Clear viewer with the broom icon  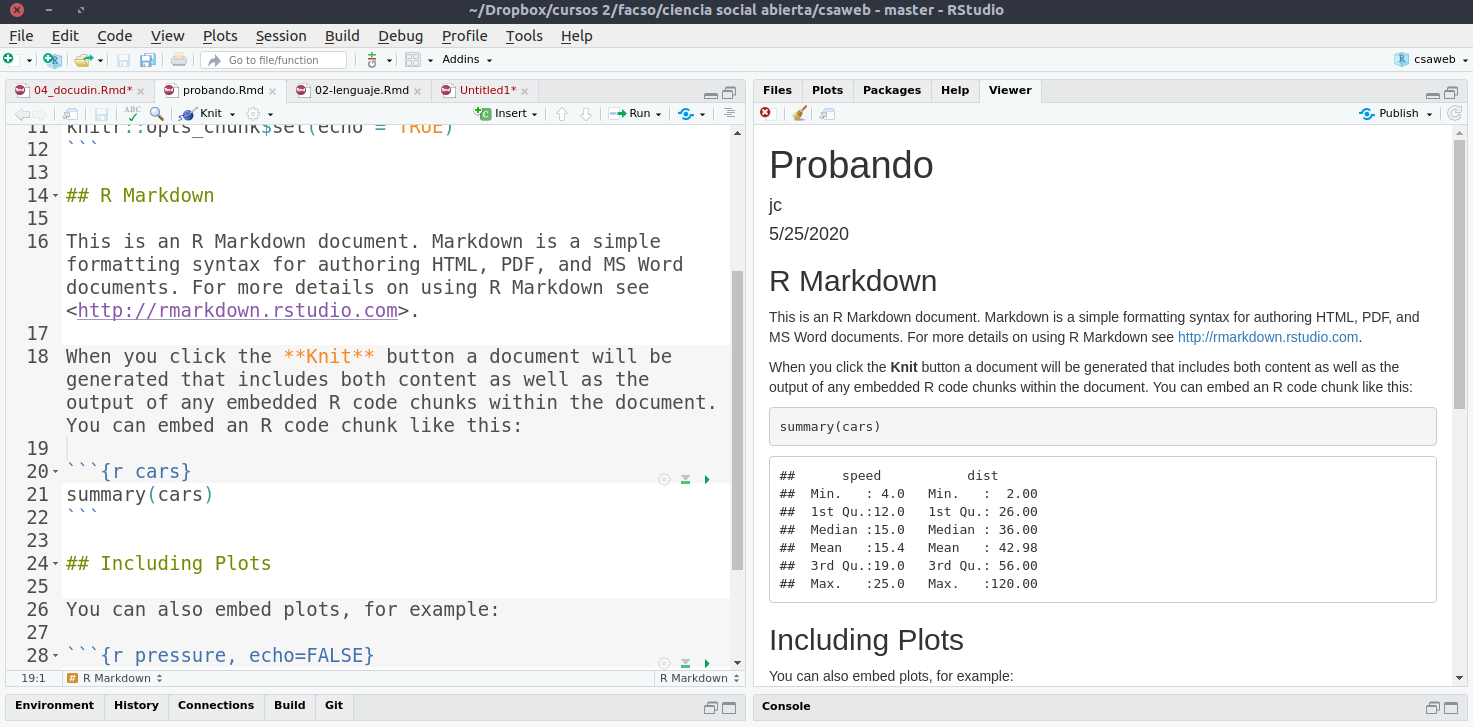coord(799,114)
